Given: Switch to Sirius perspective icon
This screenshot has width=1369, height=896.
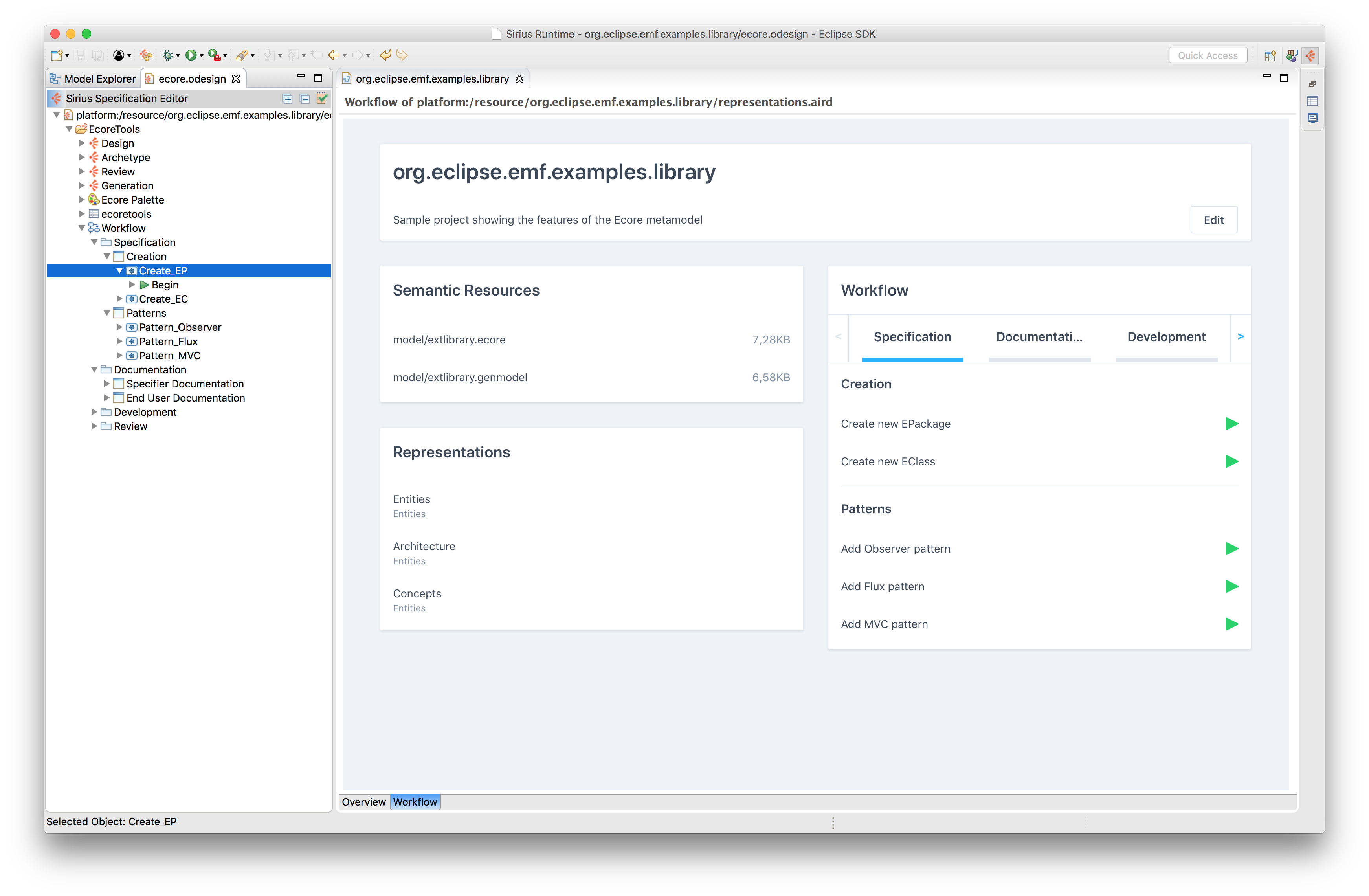Looking at the screenshot, I should click(1310, 56).
